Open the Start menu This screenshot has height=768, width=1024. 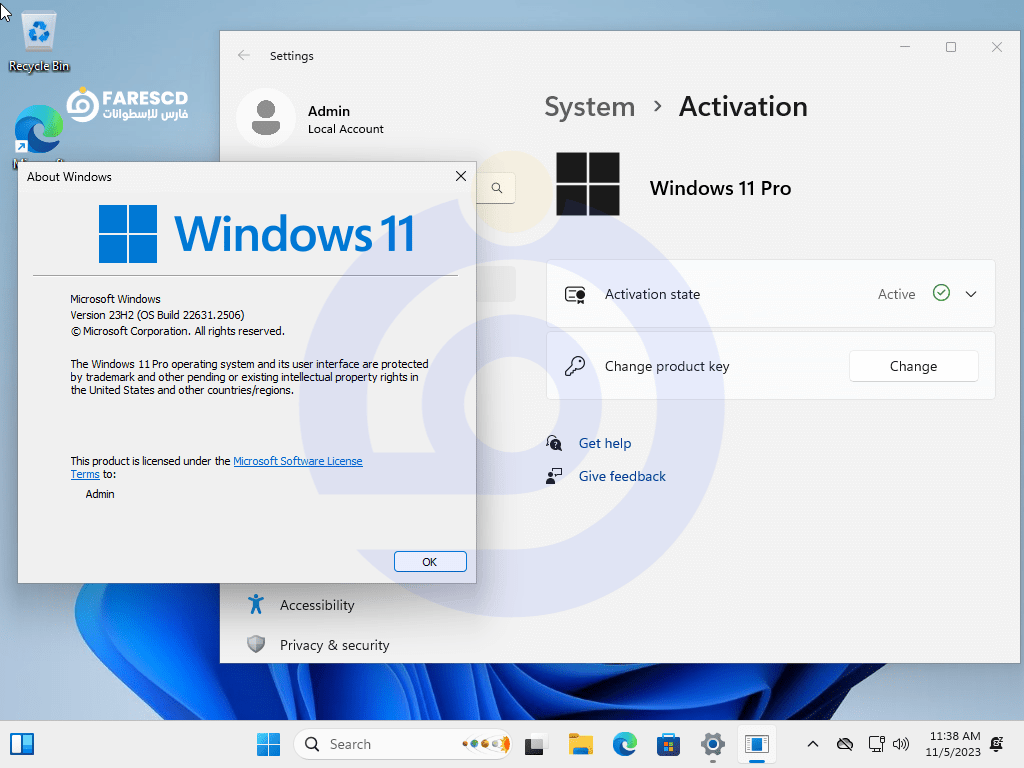268,744
